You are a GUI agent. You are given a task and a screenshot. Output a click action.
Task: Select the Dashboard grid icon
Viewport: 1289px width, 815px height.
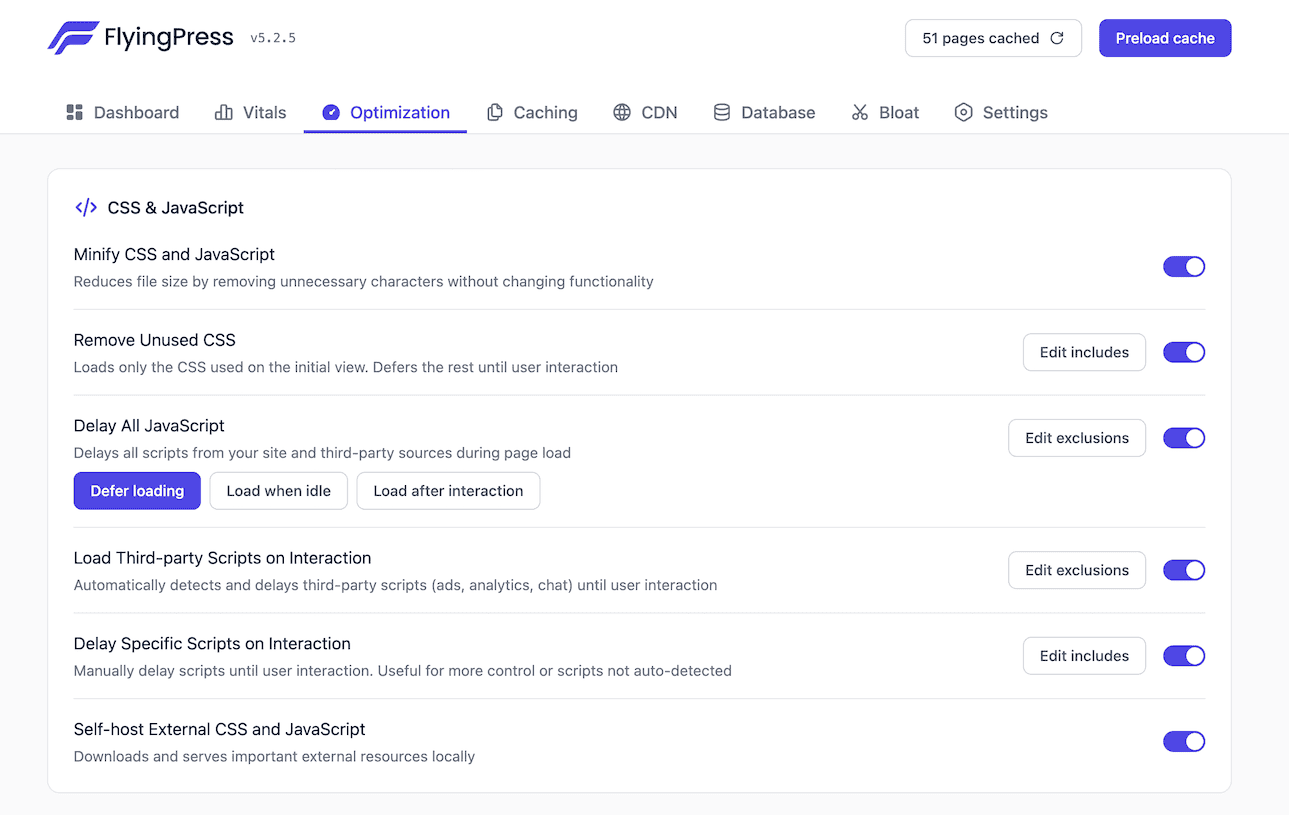click(74, 112)
